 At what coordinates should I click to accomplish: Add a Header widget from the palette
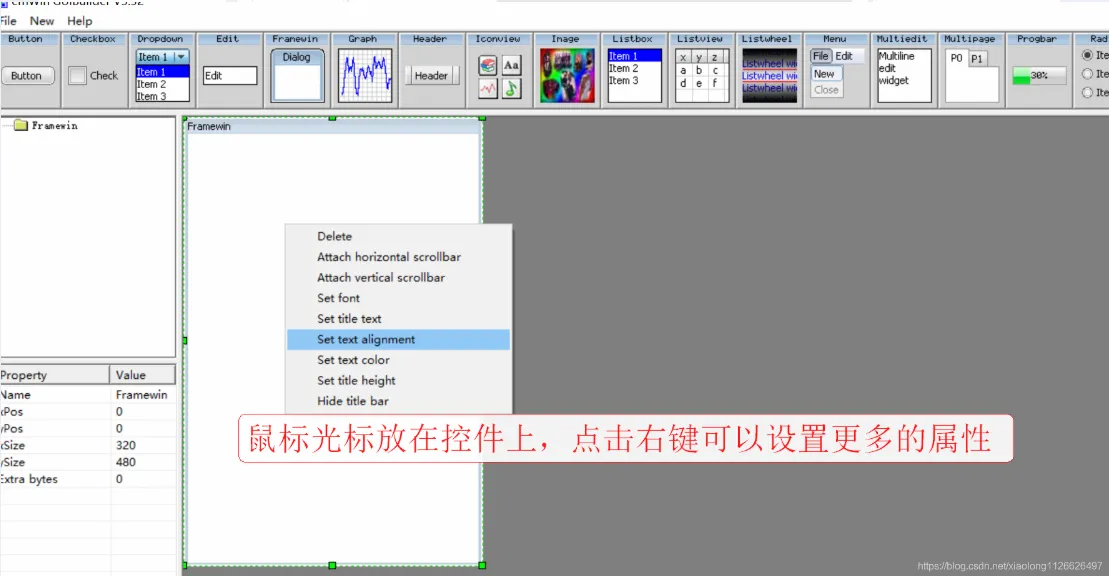[431, 76]
